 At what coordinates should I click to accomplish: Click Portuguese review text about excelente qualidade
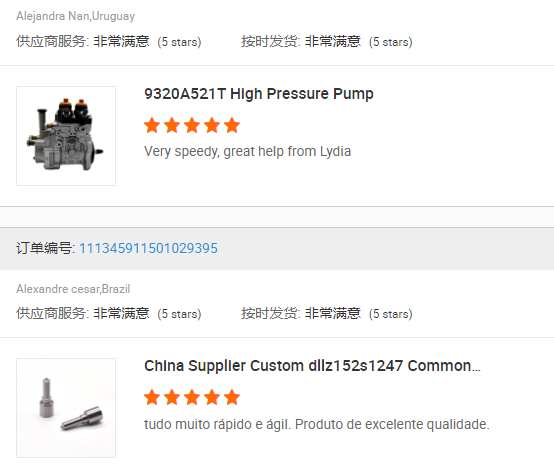(x=317, y=424)
